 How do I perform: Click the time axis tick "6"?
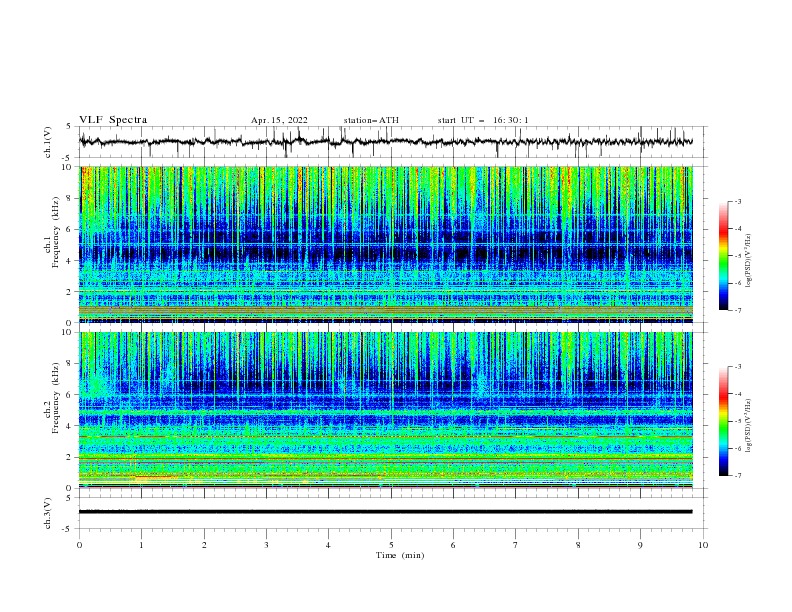click(453, 545)
